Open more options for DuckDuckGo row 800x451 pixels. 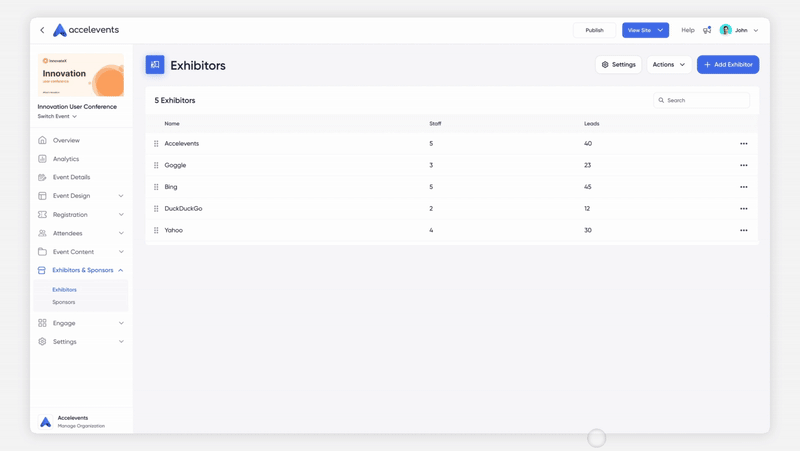click(x=744, y=209)
